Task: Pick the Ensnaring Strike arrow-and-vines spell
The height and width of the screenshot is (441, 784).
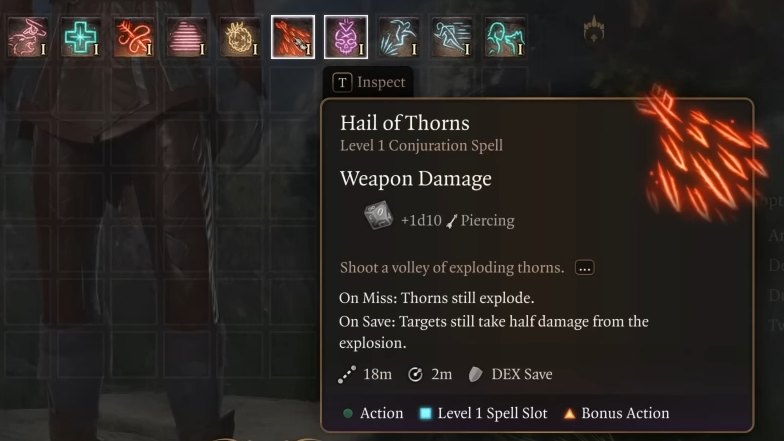Action: pos(134,37)
